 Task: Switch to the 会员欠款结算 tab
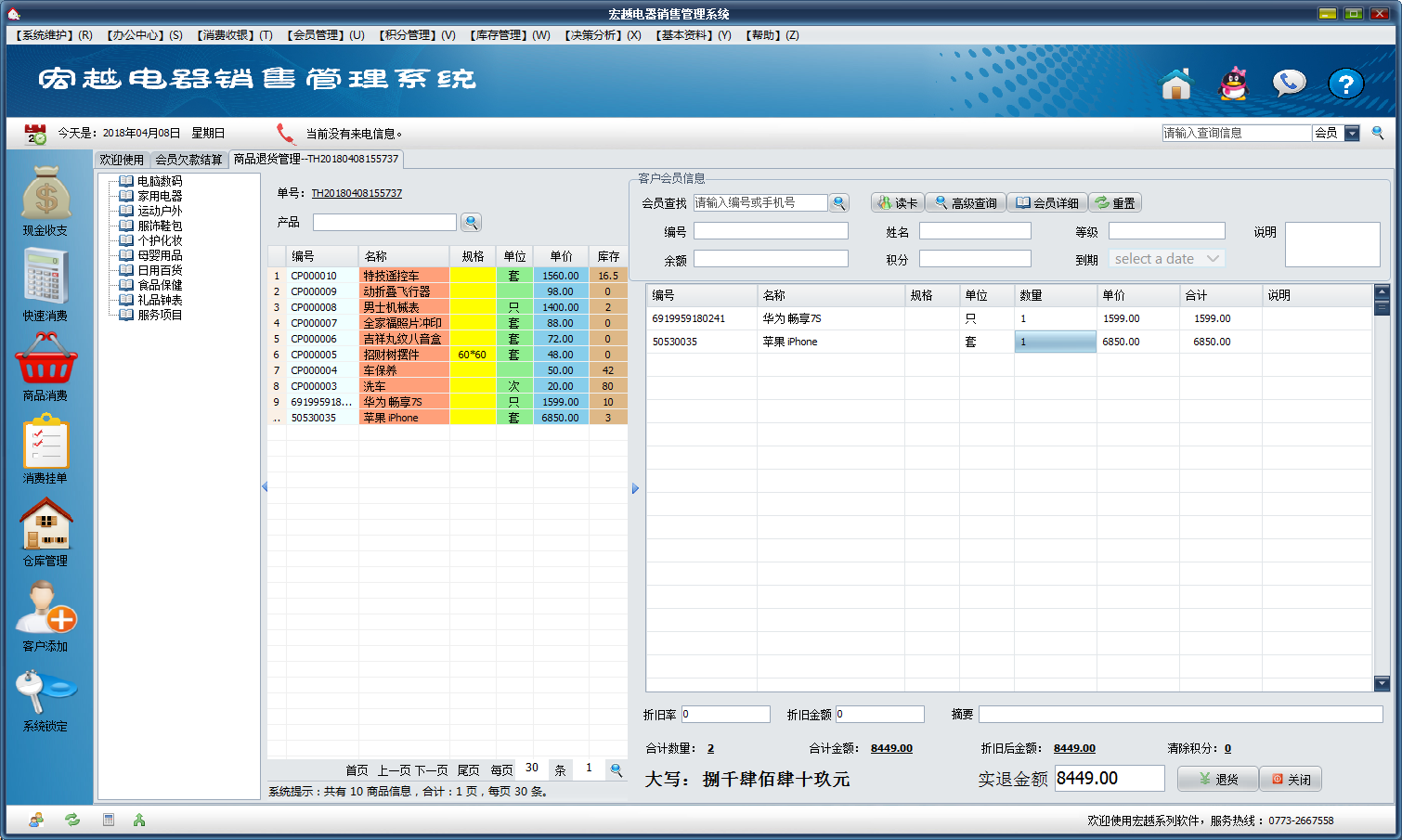click(188, 160)
